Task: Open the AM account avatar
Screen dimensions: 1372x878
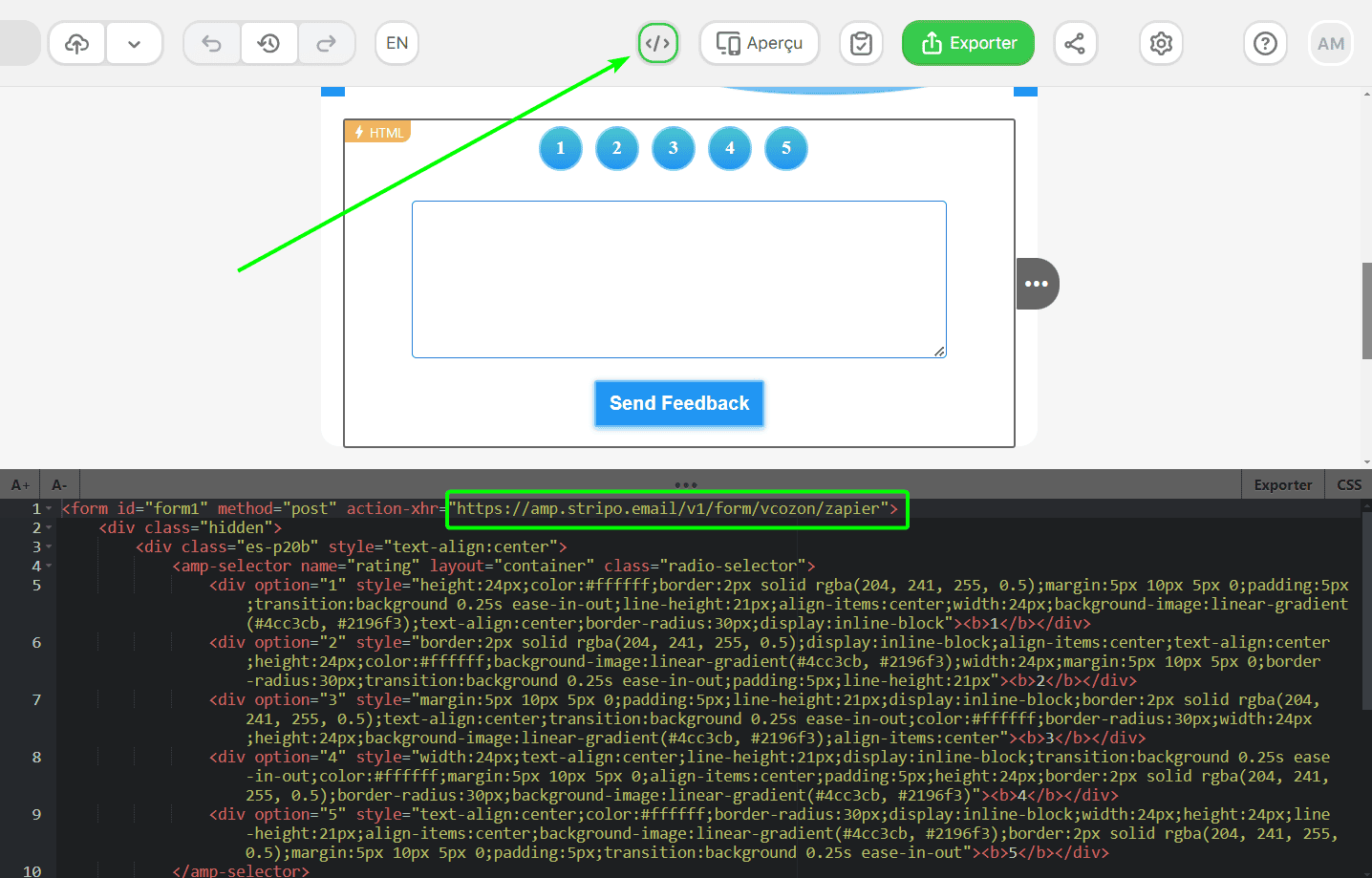Action: click(1331, 43)
